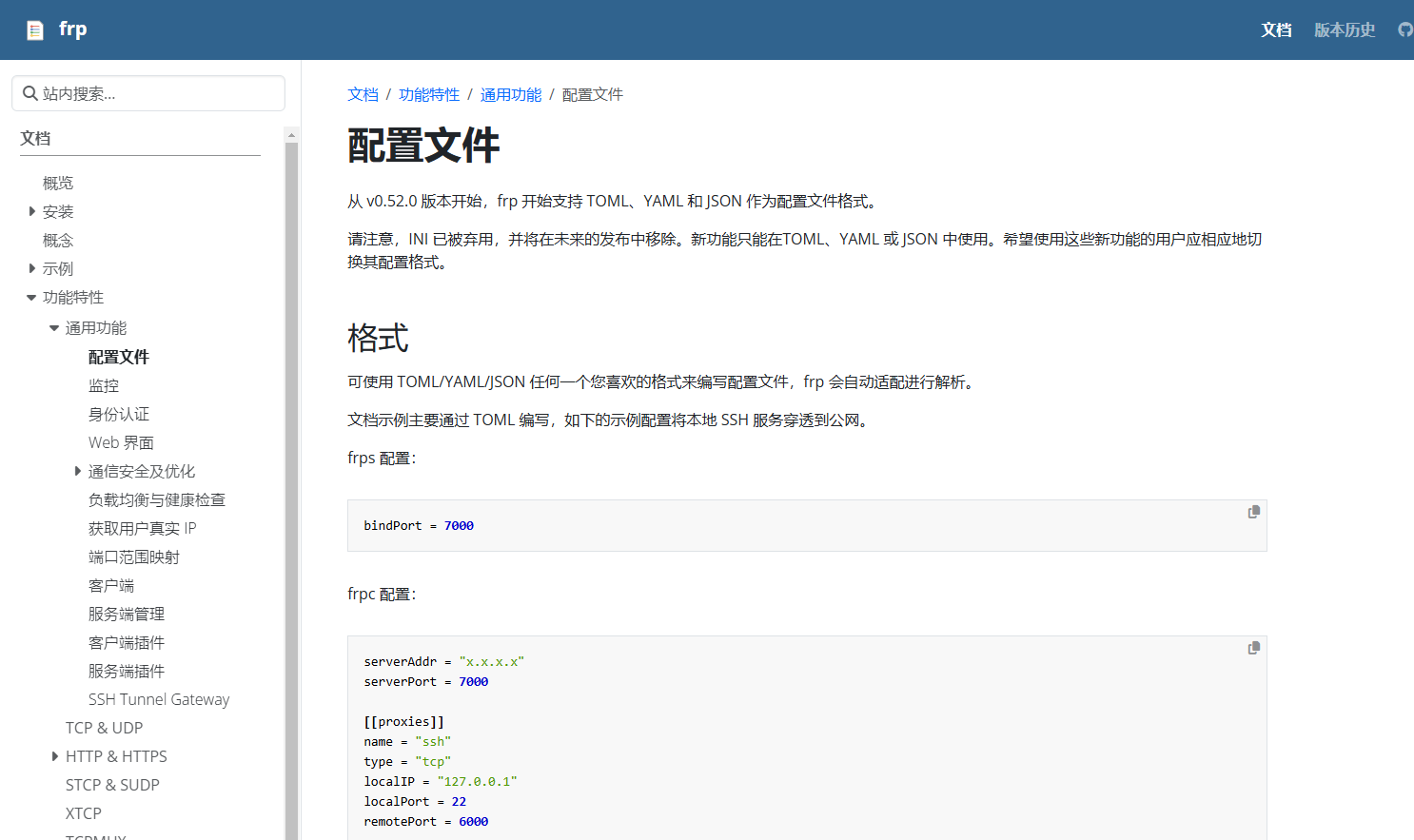
Task: Select 身份认证 in the sidebar
Action: click(x=119, y=414)
